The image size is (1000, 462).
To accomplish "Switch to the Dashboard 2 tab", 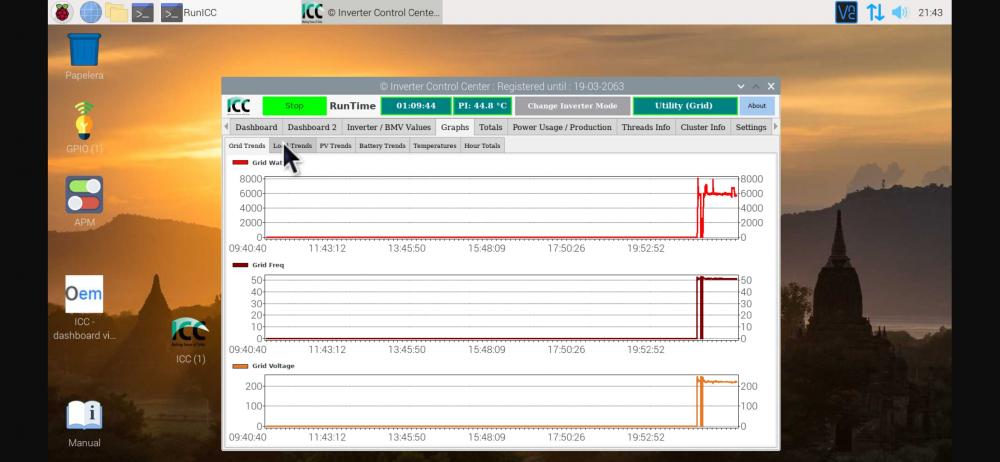I will (x=312, y=127).
